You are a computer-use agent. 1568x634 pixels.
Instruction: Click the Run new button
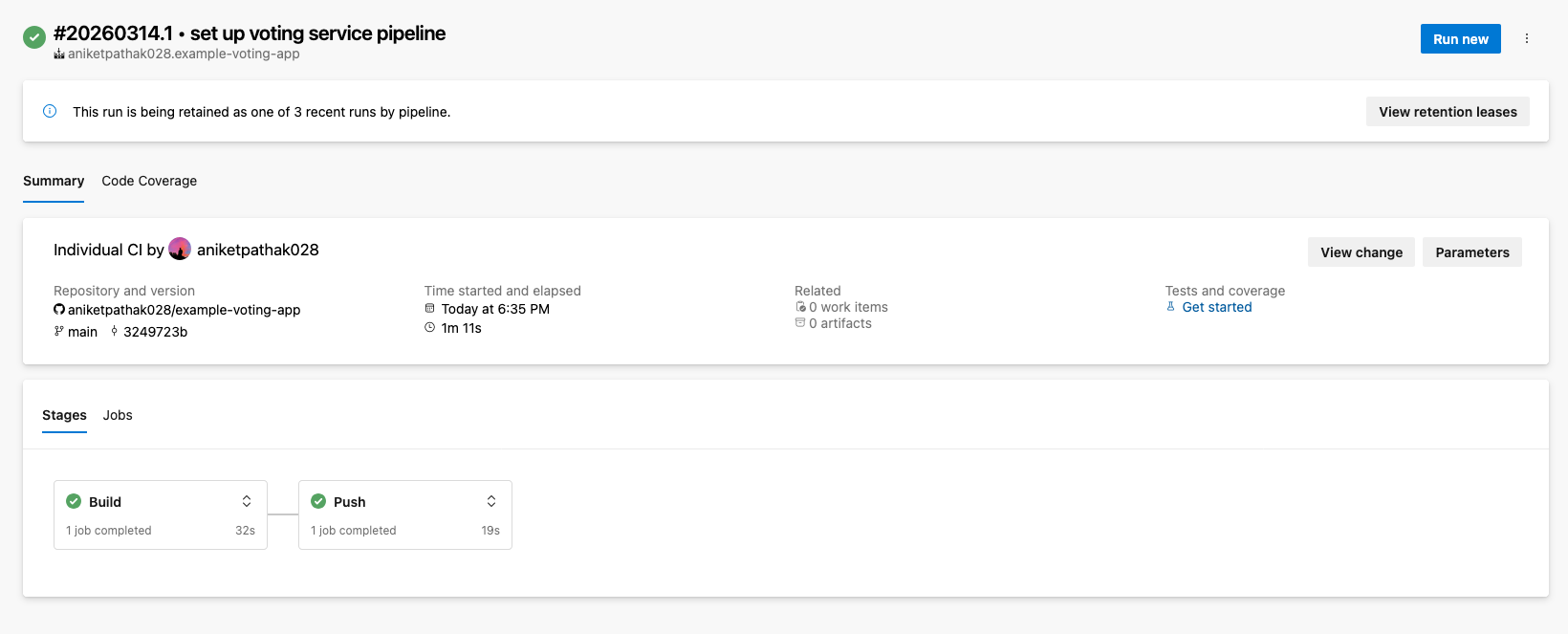(x=1460, y=39)
